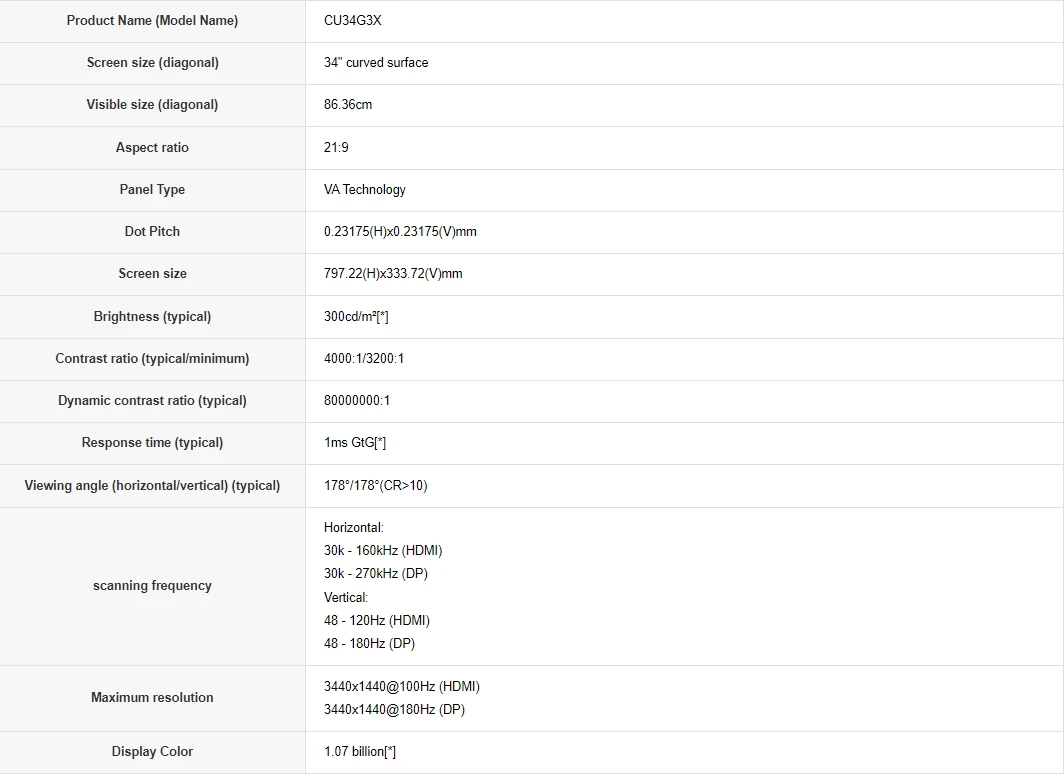Click the footnote marker after 1ms GtG
Screen dimensions: 1064x774
pyautogui.click(x=379, y=442)
